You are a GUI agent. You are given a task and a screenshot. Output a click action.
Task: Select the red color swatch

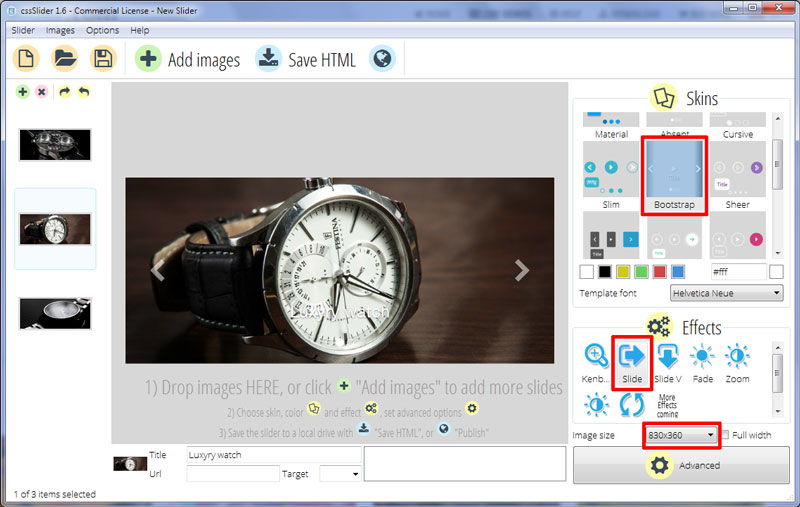click(x=660, y=272)
